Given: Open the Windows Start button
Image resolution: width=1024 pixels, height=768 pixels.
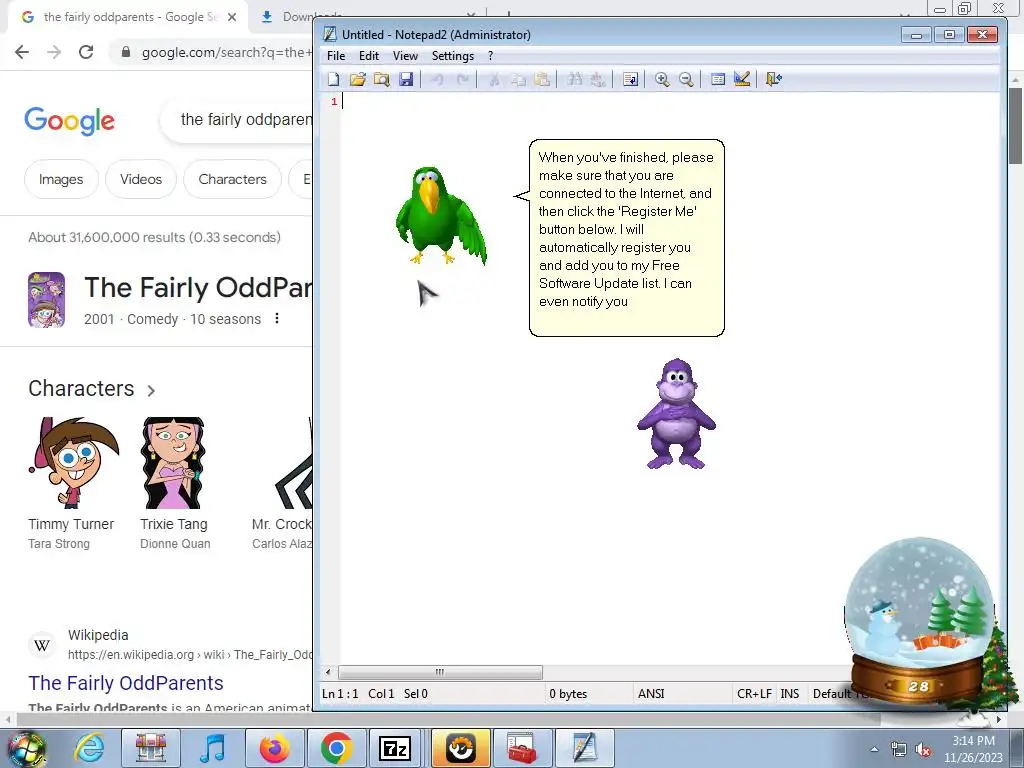Looking at the screenshot, I should (x=25, y=748).
